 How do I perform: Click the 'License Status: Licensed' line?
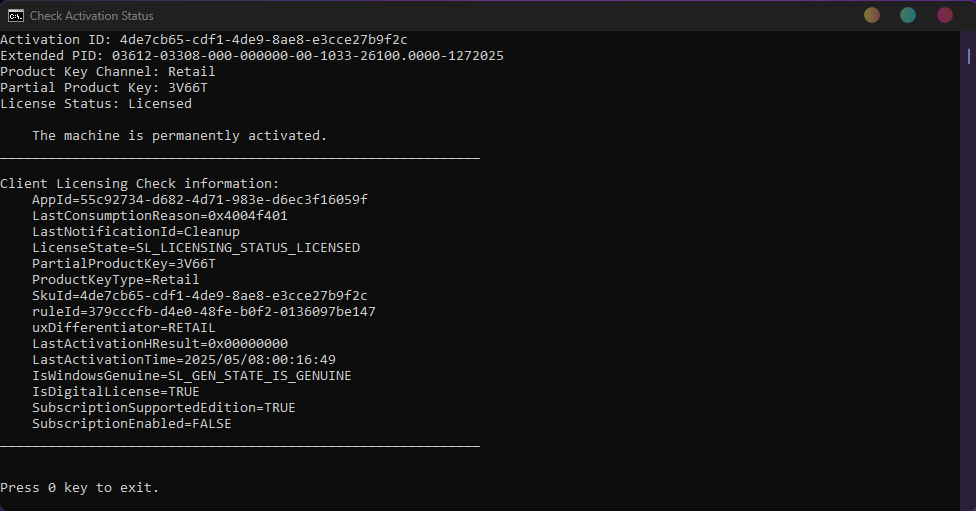pyautogui.click(x=95, y=103)
